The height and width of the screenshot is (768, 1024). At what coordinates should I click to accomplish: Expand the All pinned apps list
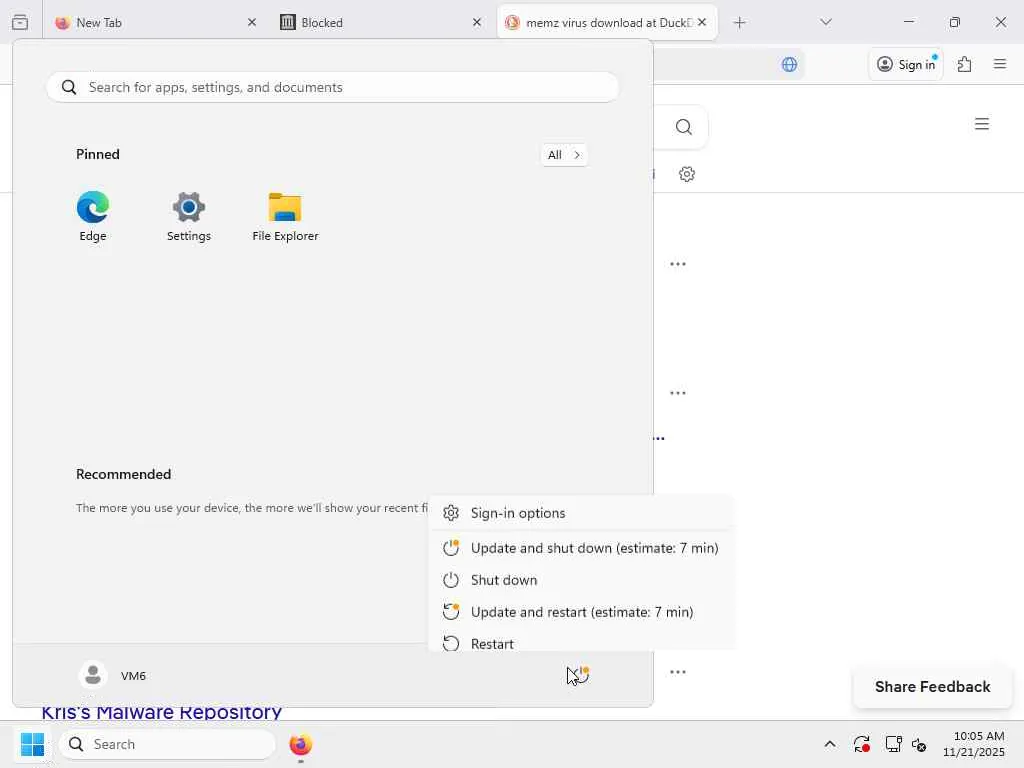pos(564,155)
